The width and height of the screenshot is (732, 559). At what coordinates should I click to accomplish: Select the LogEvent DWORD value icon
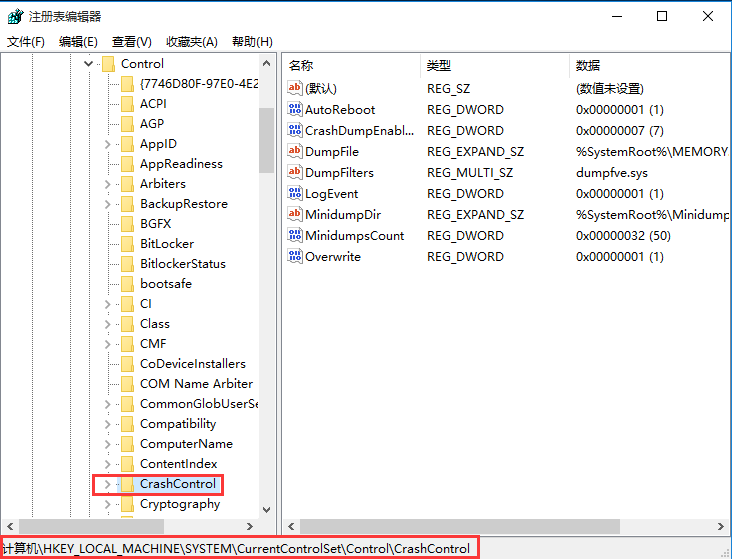tap(295, 194)
